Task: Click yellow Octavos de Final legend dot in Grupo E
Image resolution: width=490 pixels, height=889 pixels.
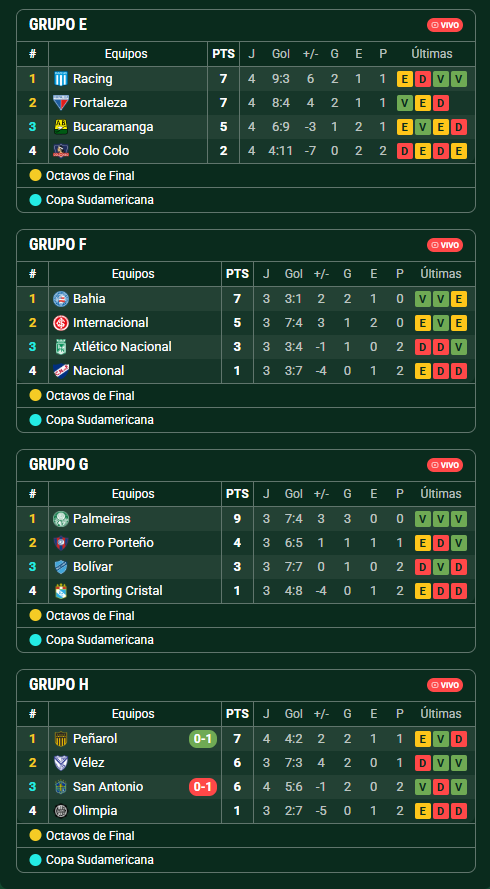Action: pos(35,176)
